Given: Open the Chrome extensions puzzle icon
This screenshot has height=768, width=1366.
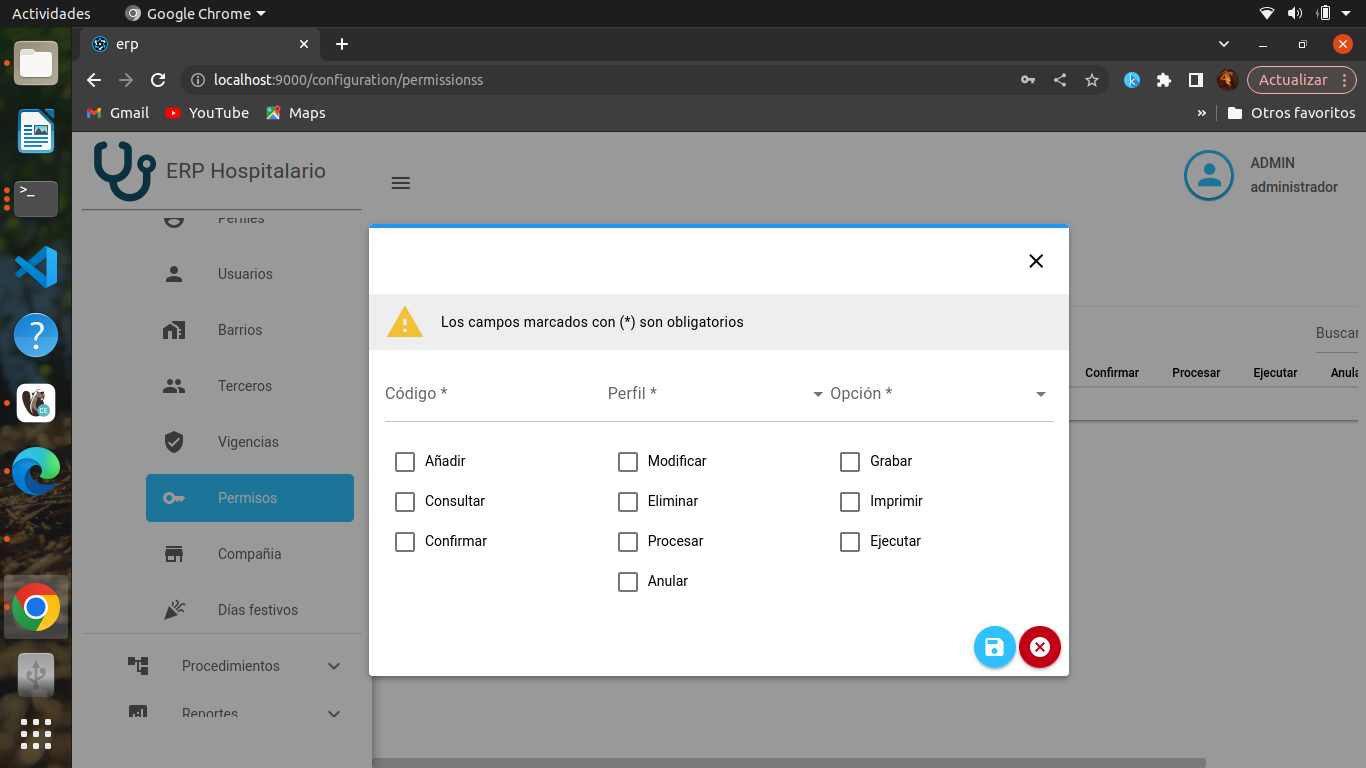Looking at the screenshot, I should point(1163,80).
